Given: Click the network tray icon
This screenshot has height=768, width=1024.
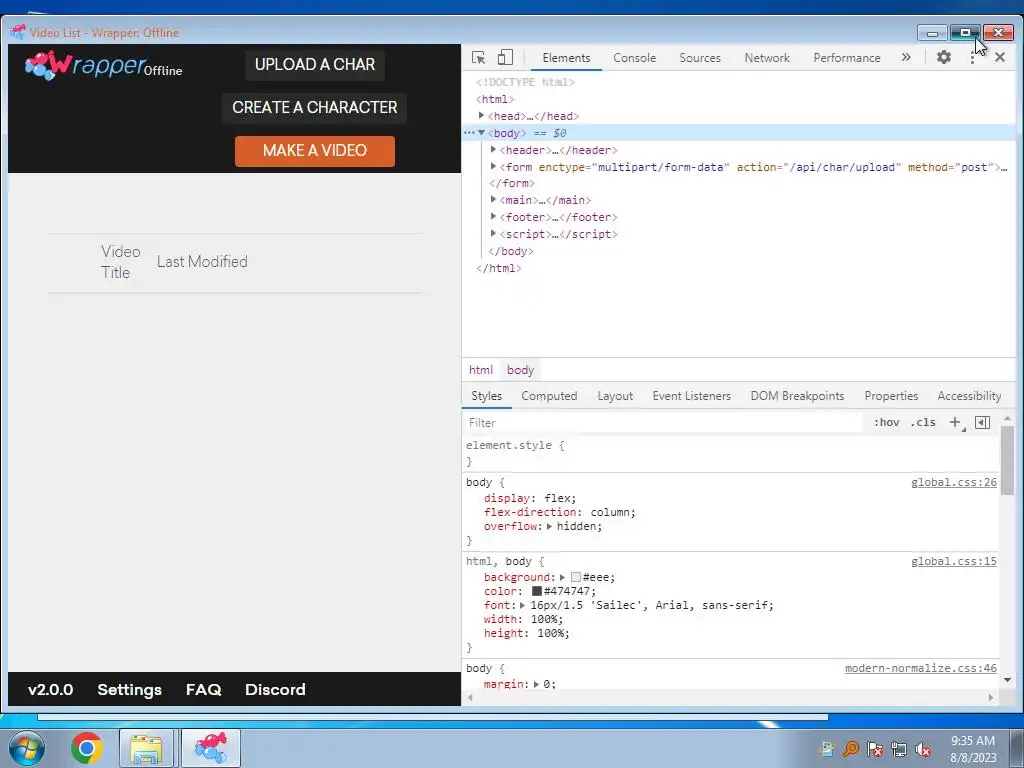Looking at the screenshot, I should coord(899,749).
